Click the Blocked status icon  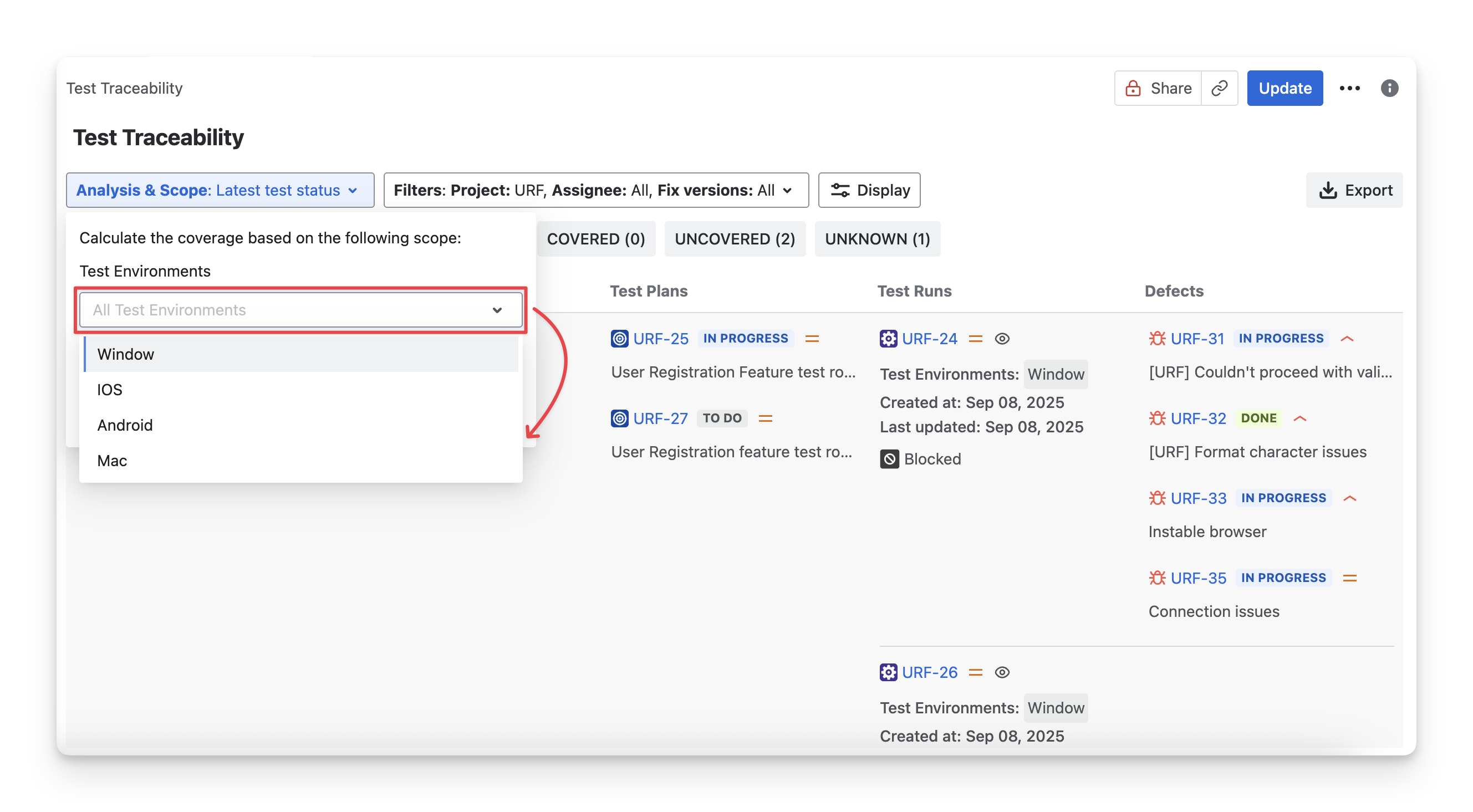click(889, 459)
